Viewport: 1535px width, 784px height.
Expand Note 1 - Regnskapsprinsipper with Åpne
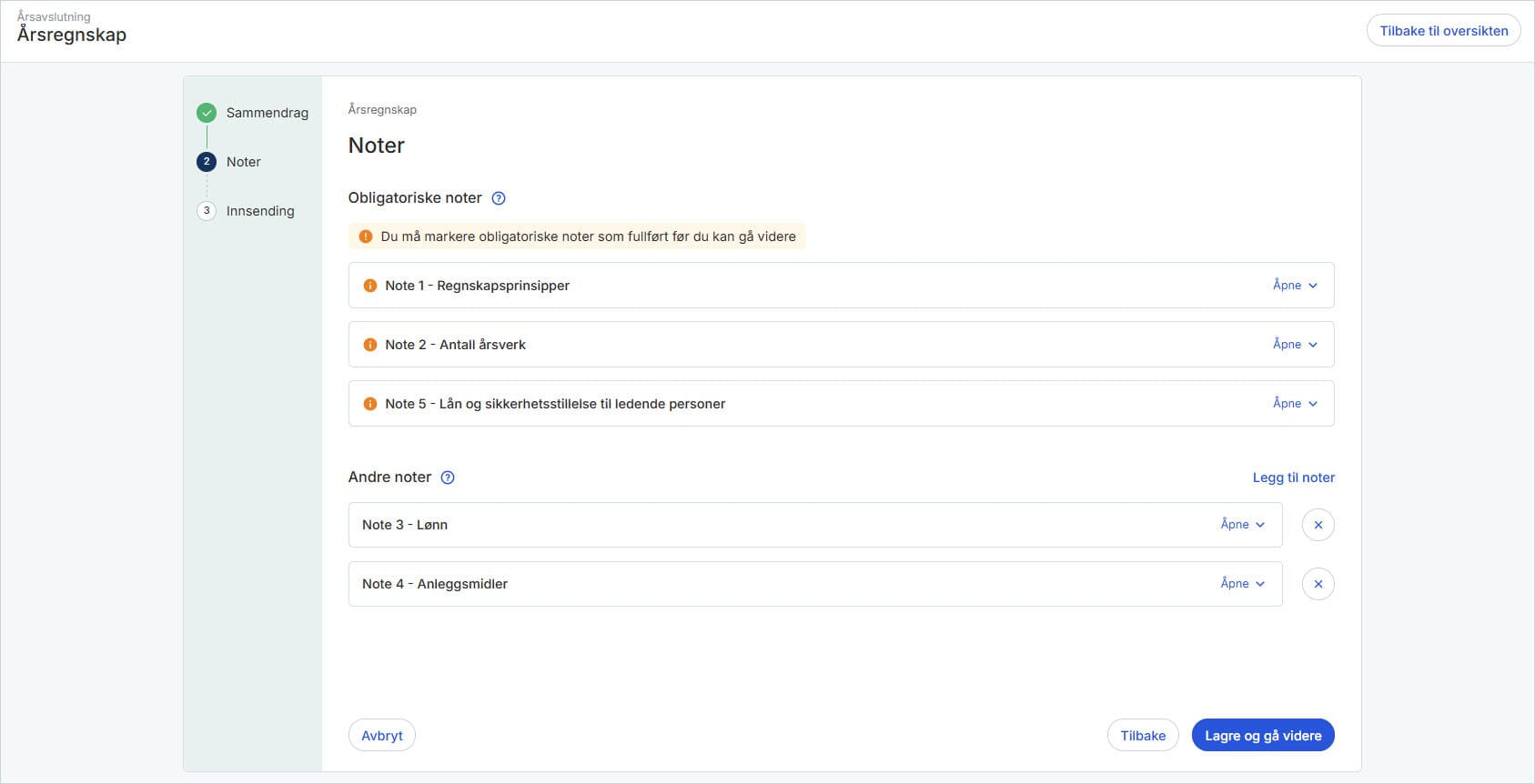(x=1294, y=286)
